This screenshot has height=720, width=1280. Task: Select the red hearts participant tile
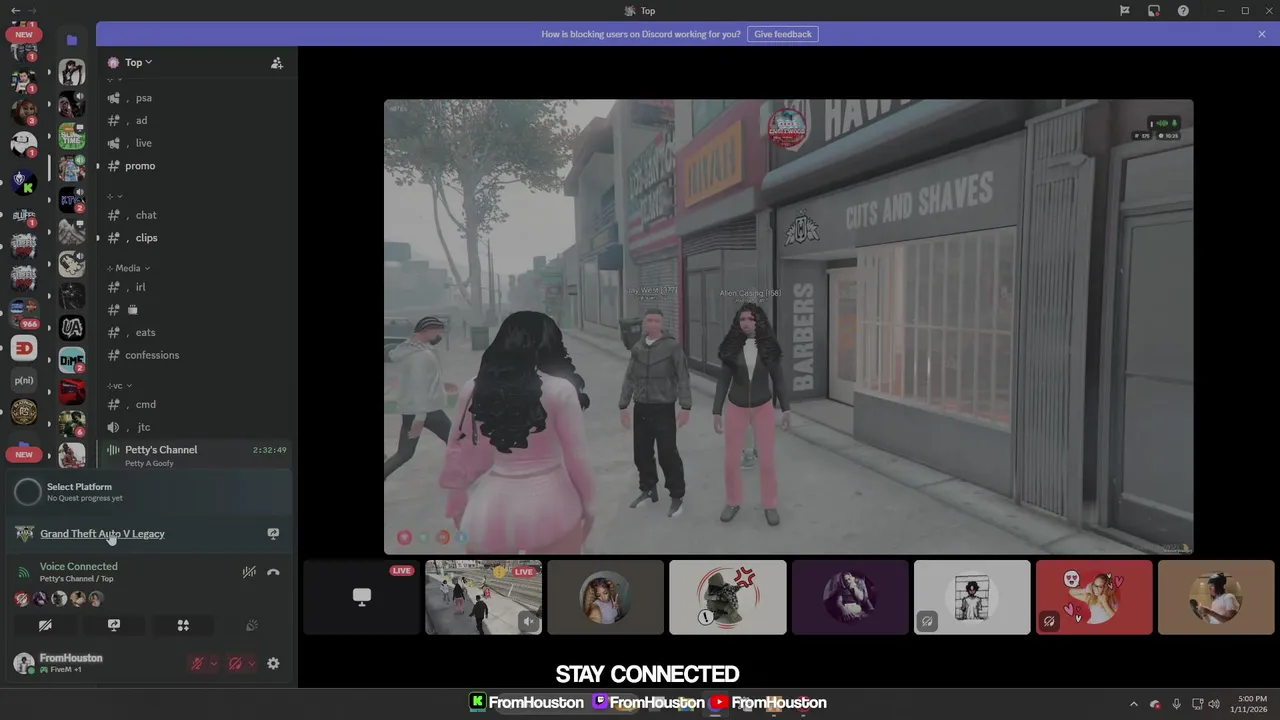click(x=1094, y=597)
